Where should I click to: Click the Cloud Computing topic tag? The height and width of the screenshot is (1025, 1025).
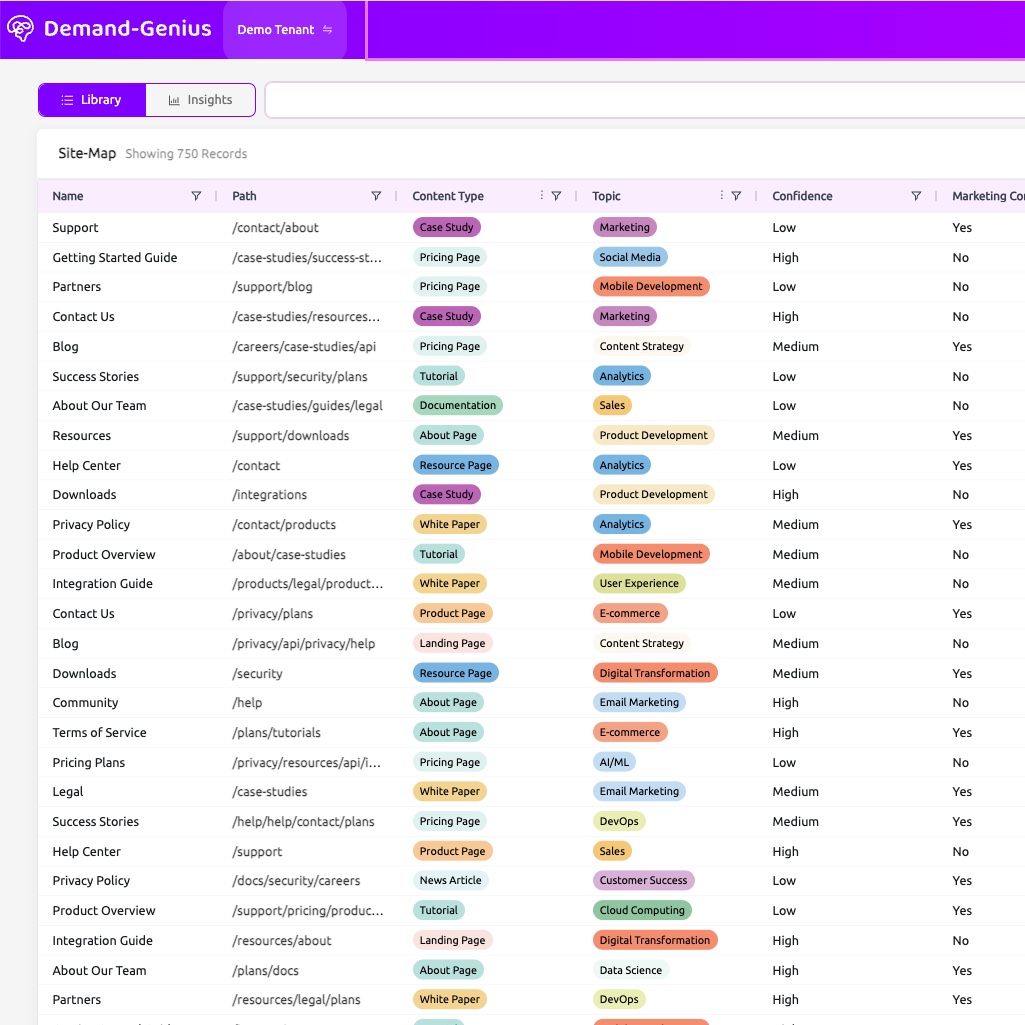(x=642, y=911)
